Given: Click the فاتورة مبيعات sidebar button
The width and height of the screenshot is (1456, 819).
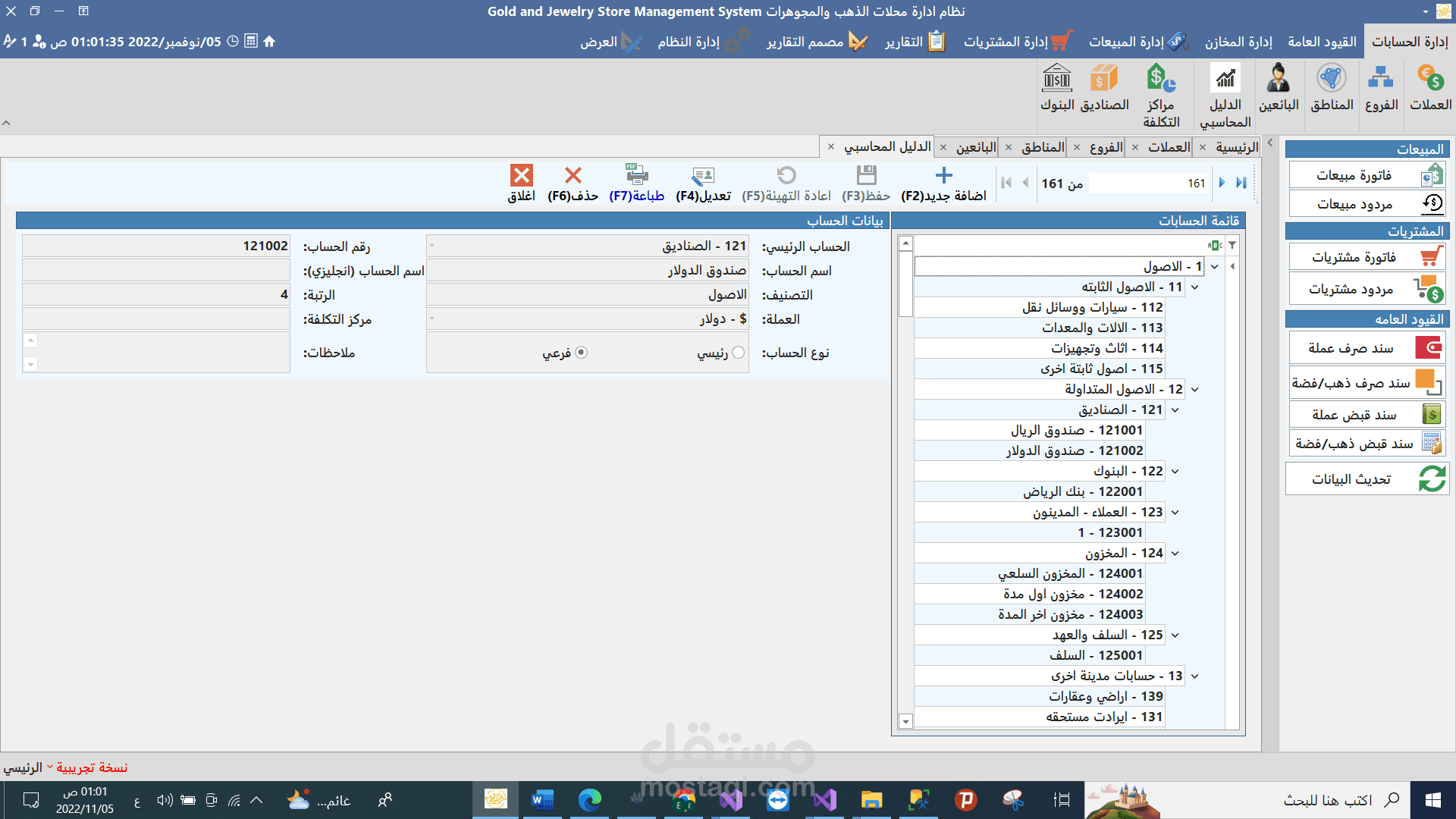Looking at the screenshot, I should coord(1354,175).
